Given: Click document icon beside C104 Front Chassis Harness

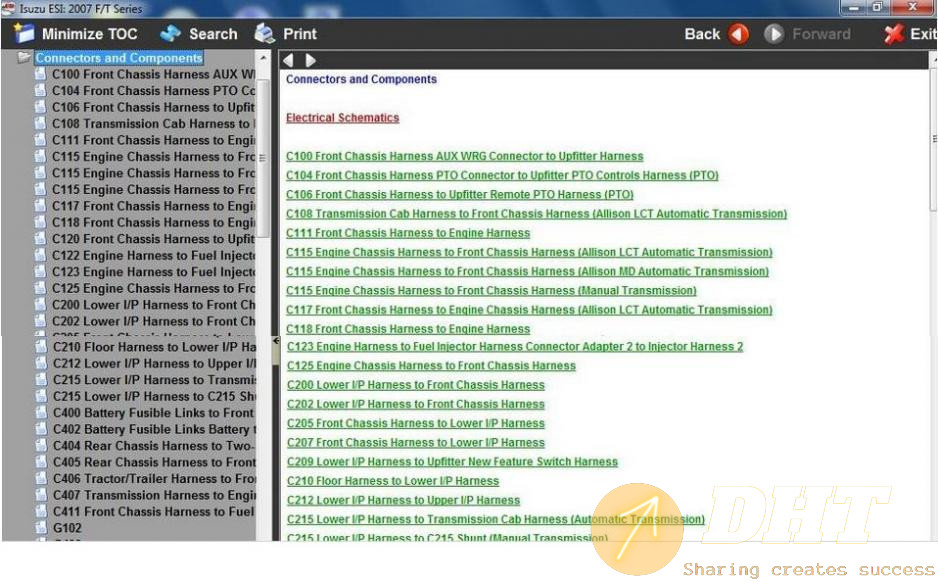Looking at the screenshot, I should [40, 90].
